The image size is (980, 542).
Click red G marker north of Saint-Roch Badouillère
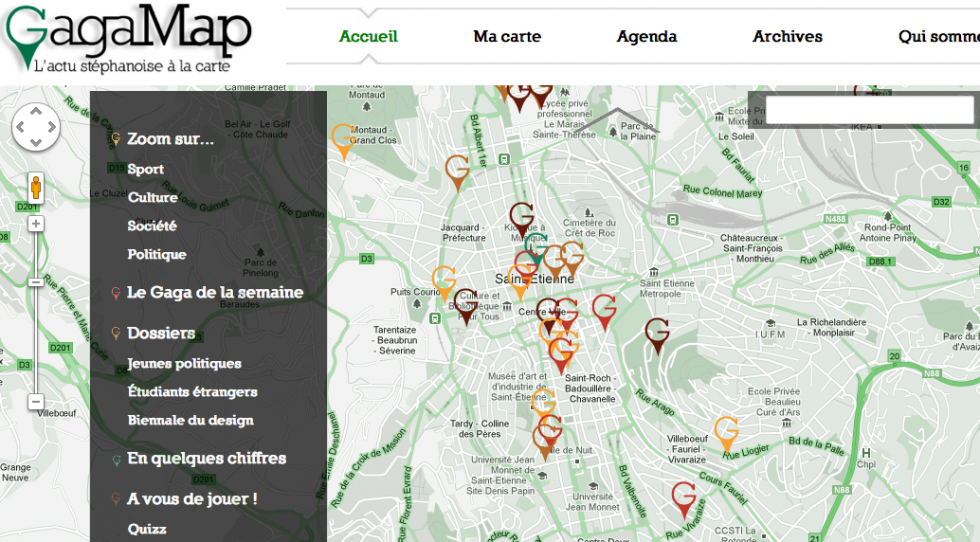(x=561, y=355)
